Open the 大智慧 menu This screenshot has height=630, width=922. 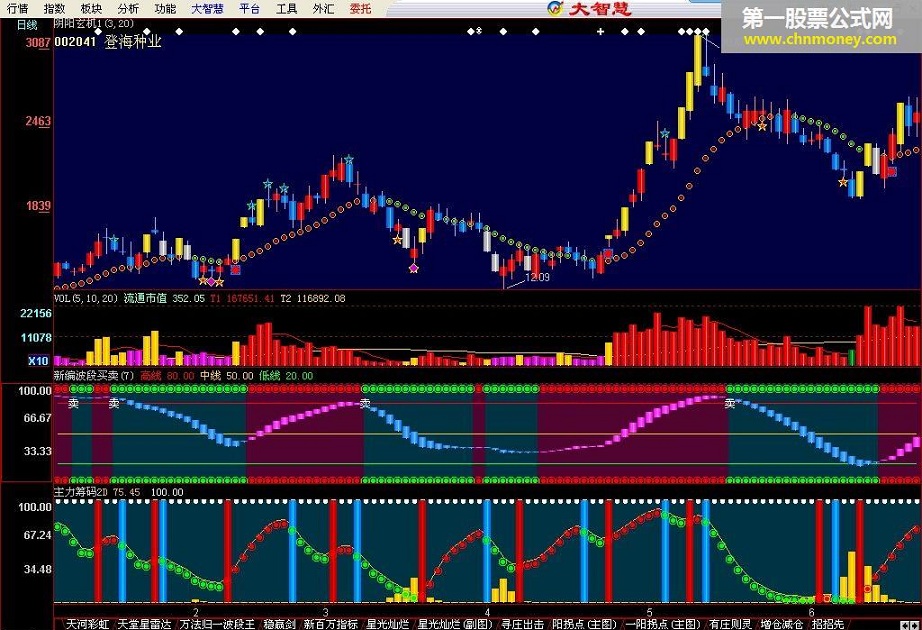coord(208,8)
